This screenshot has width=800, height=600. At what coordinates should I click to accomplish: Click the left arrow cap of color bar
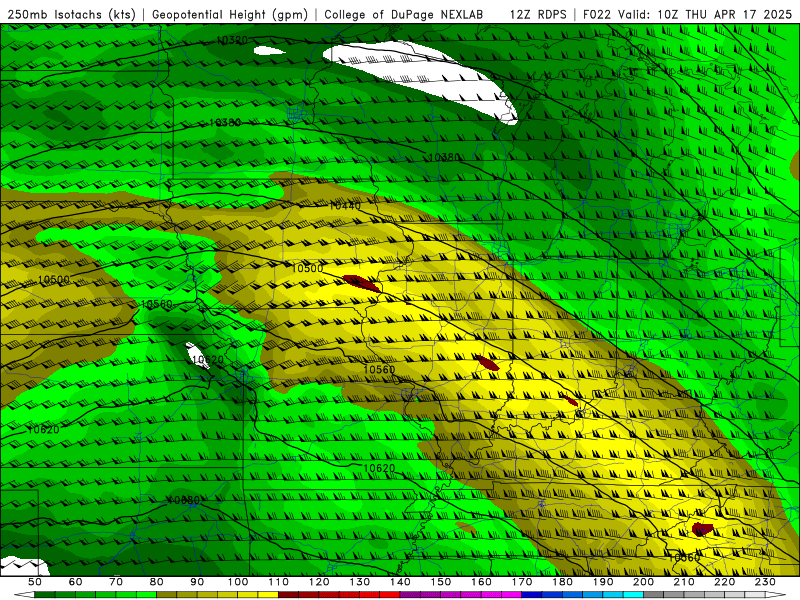[x=24, y=595]
